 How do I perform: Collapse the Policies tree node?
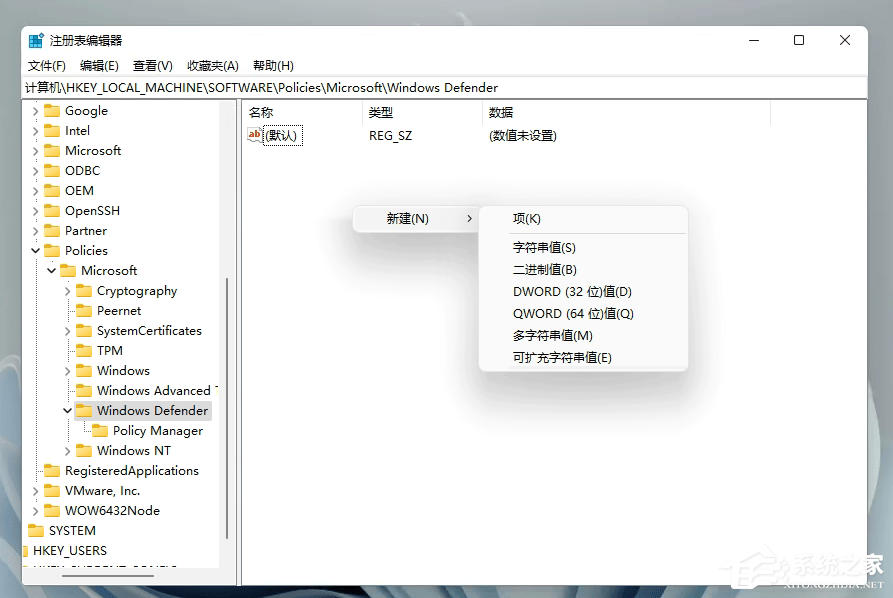click(36, 250)
